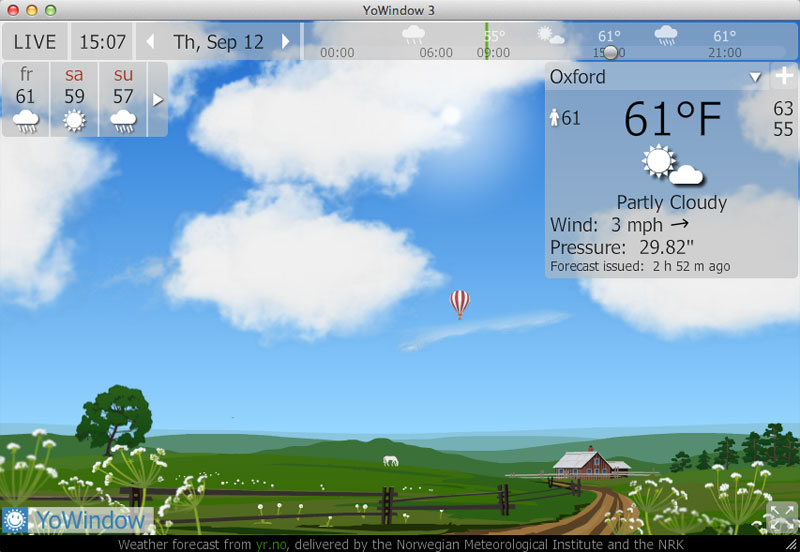Open Sunday forecast tile
The height and width of the screenshot is (552, 800).
tap(123, 99)
